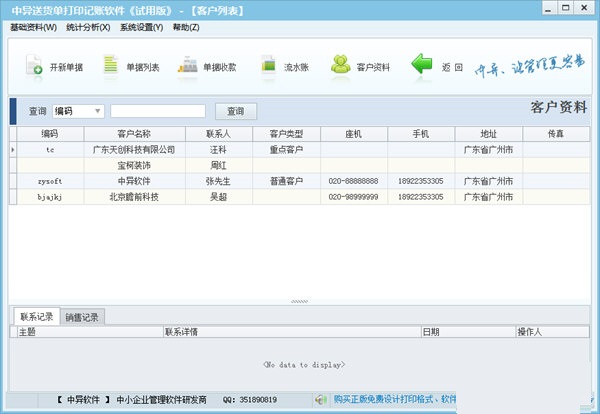This screenshot has height=414, width=600.
Task: Click the green 返回 back arrow
Action: point(422,64)
